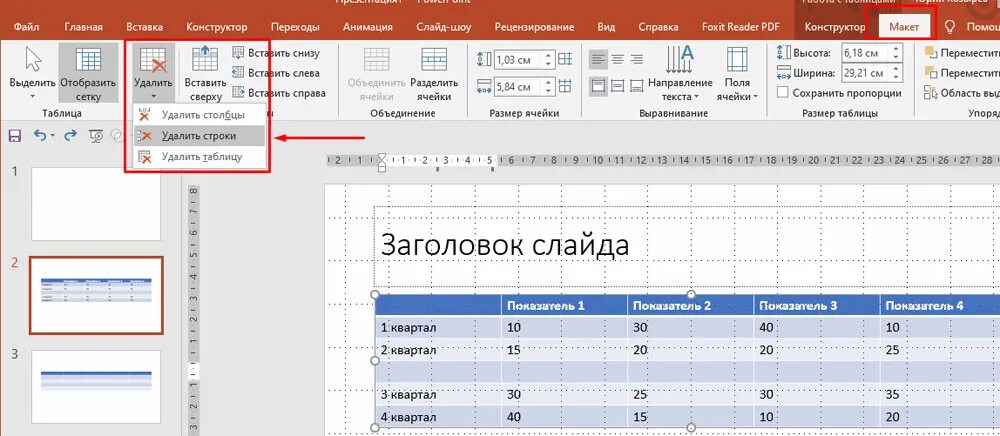Viewport: 1000px width, 436px height.
Task: Click the cell height field 1,03 см
Action: [517, 60]
